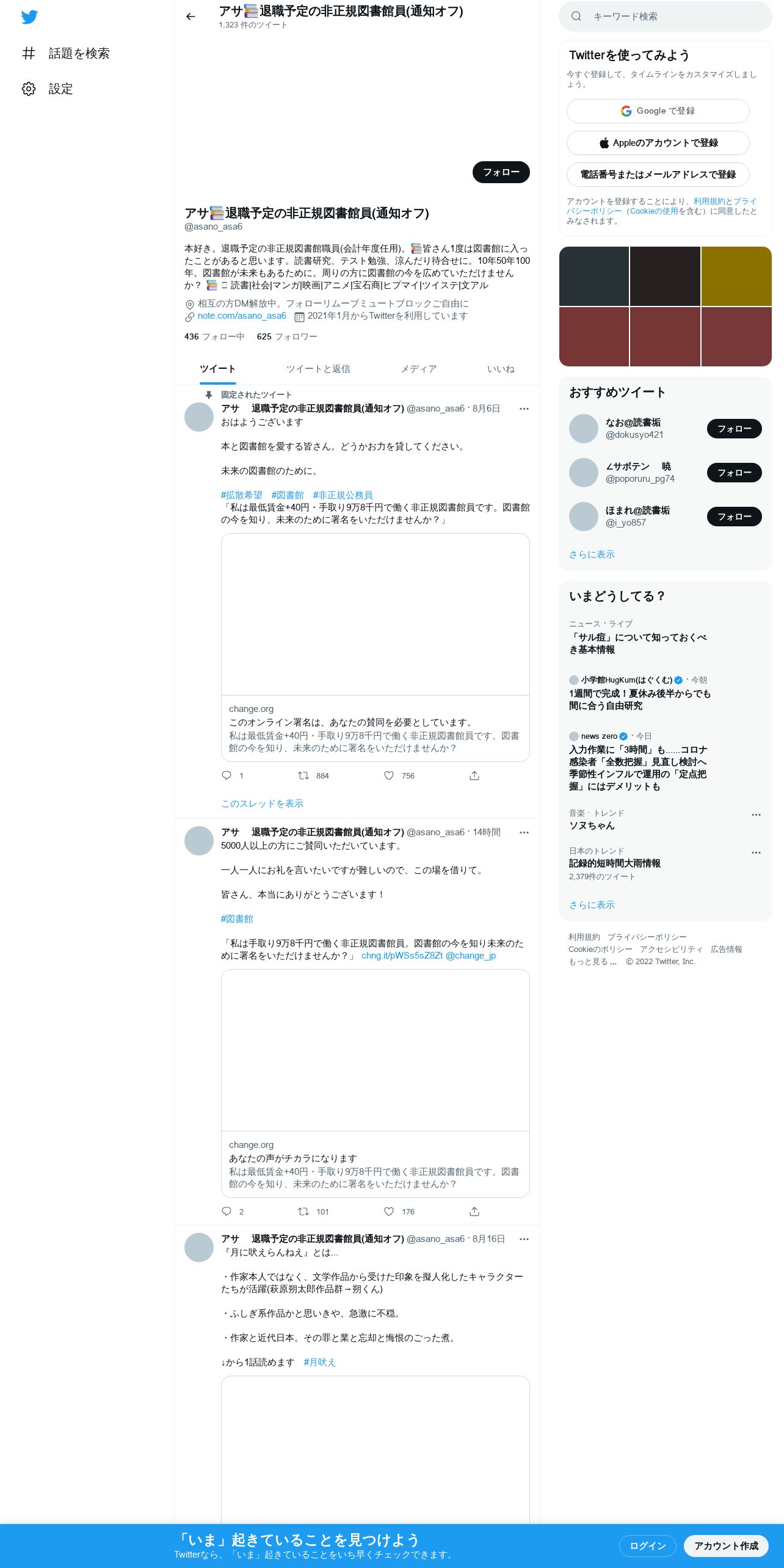
Task: Open more options for 記録的短時間大雨情報 trend
Action: 756,852
